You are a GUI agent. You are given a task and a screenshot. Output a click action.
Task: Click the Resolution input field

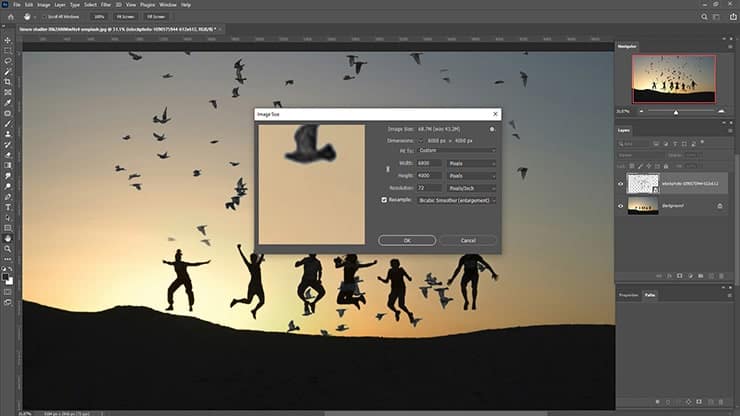429,188
